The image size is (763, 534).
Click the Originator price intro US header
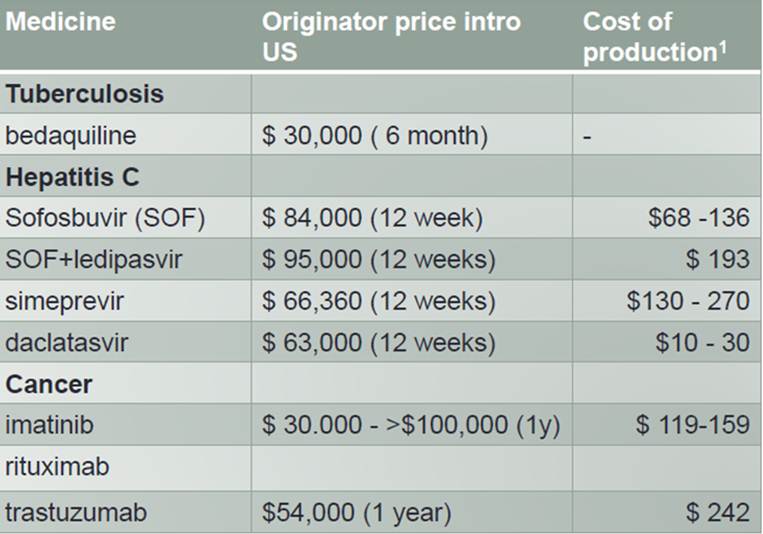point(391,36)
